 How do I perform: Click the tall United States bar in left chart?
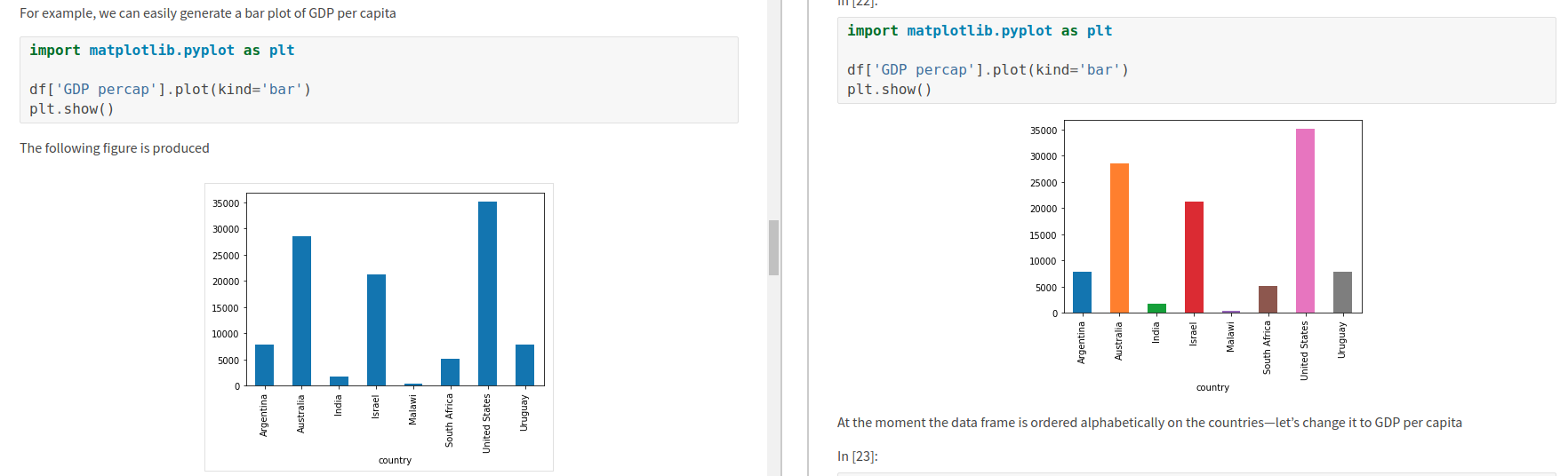(x=487, y=294)
